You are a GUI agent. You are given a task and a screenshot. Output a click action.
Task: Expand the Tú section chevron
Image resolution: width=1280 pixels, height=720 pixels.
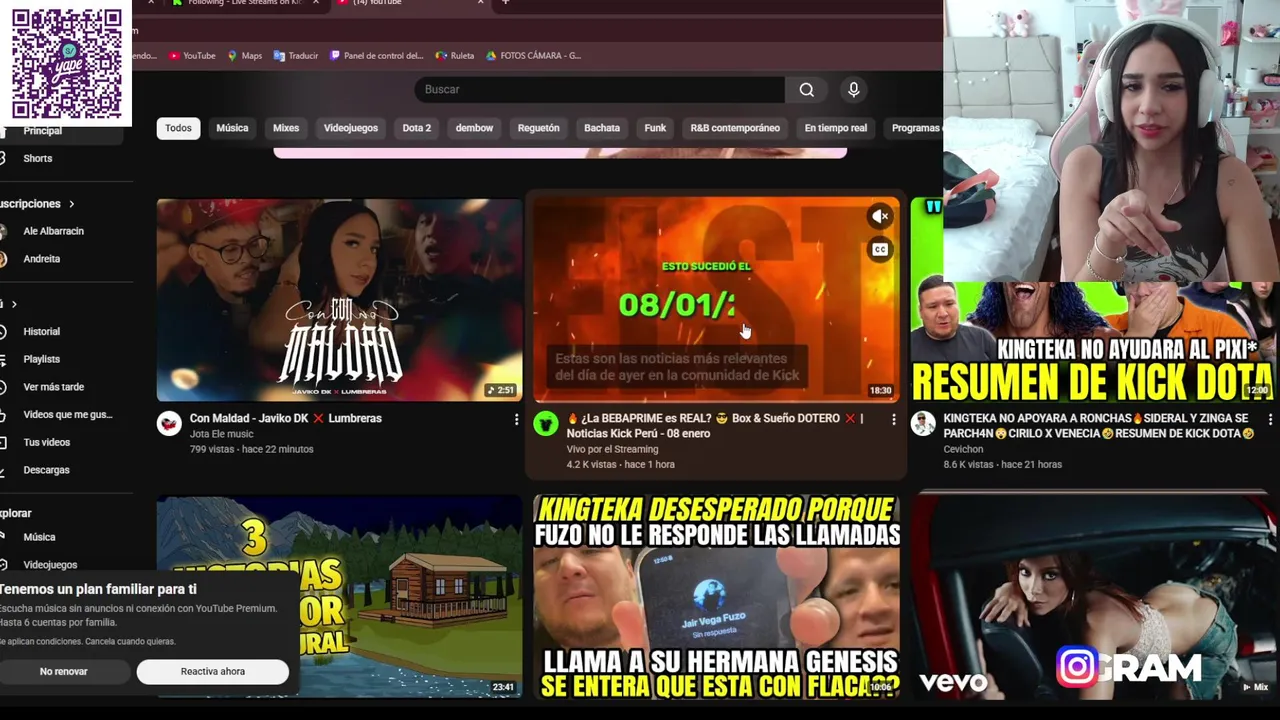(x=13, y=304)
